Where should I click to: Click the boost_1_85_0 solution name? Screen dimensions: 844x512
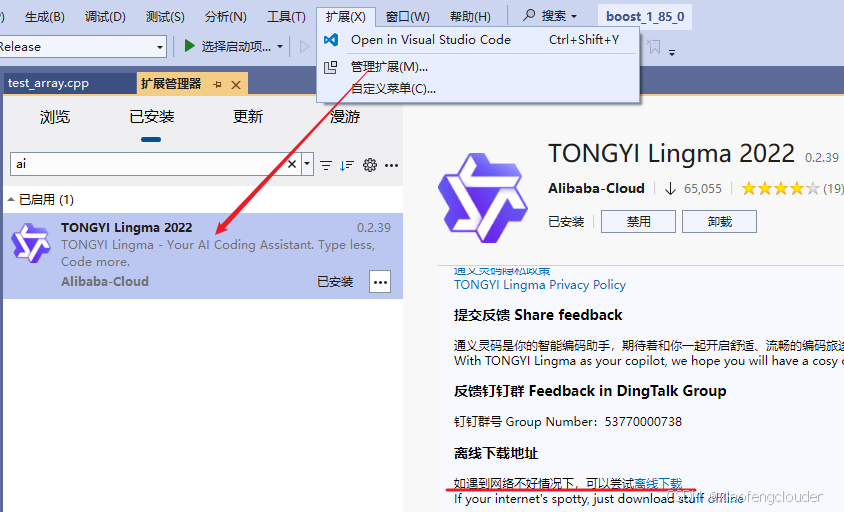tap(645, 17)
